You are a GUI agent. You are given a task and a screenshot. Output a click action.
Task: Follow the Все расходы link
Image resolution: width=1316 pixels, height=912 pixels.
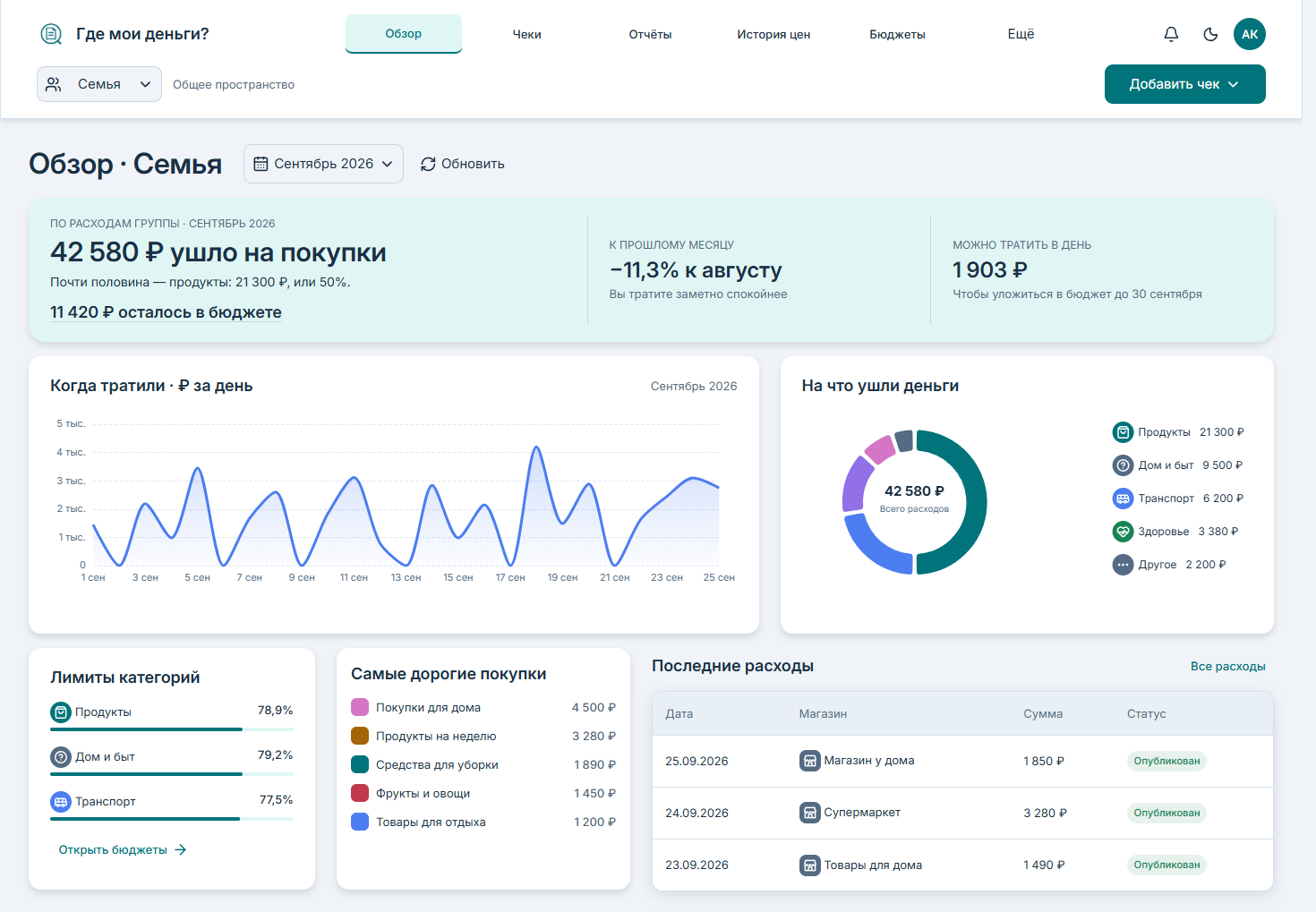coord(1227,666)
